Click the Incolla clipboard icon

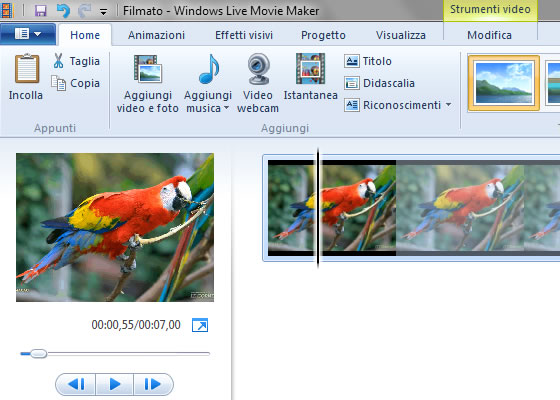click(x=26, y=68)
